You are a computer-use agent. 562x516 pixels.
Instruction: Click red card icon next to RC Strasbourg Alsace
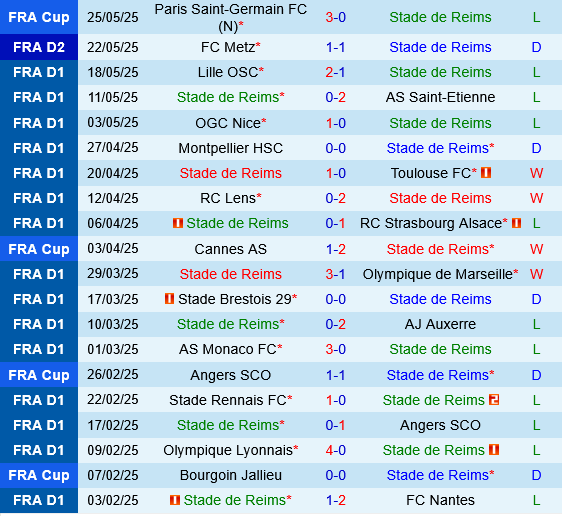pos(516,223)
